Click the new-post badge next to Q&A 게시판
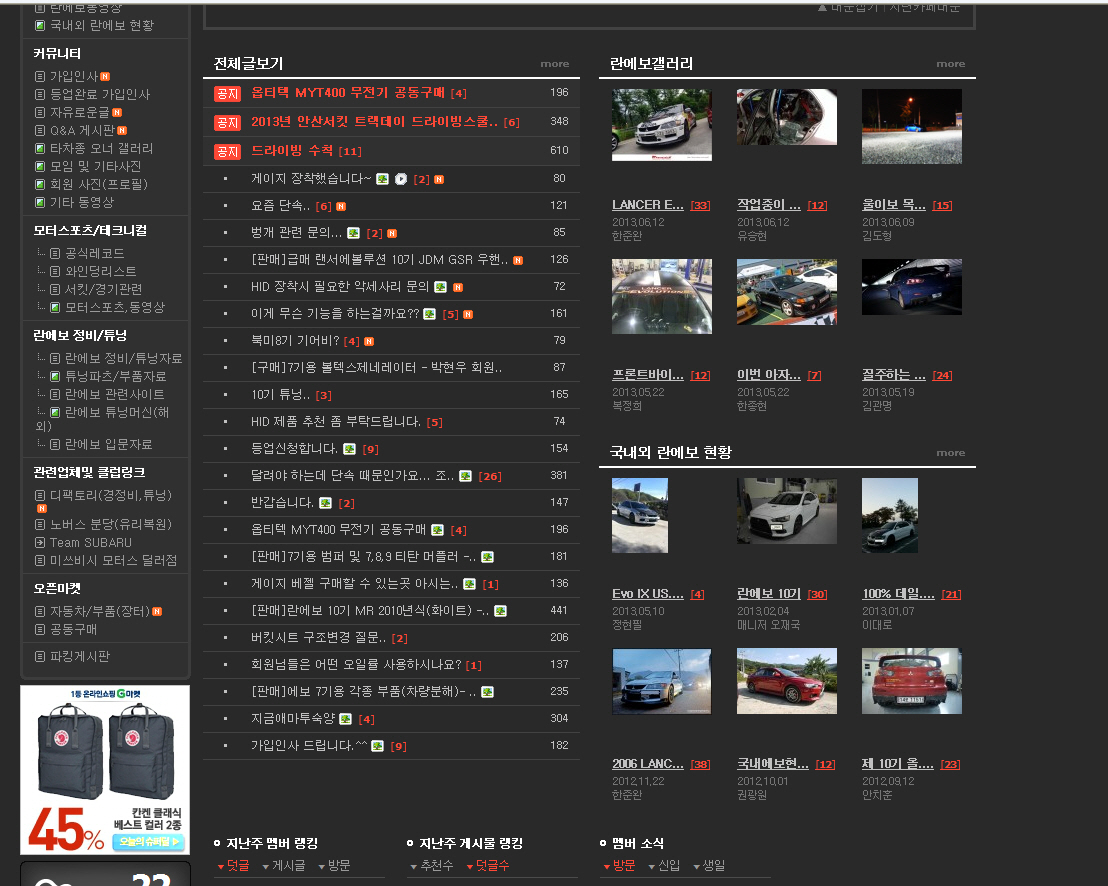Screen dimensions: 1108x886 [122, 130]
